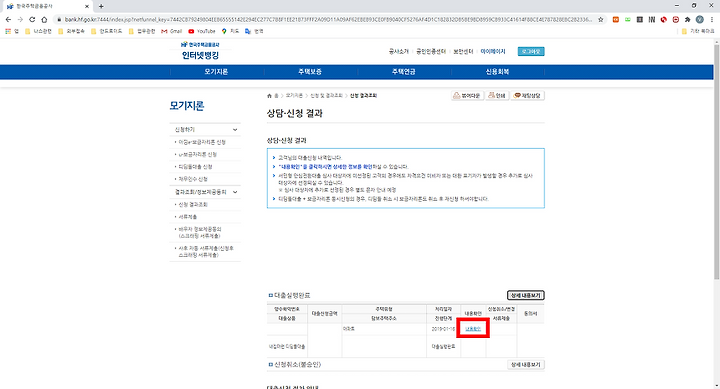Screen dimensions: 720x389
Task: Open the 공사소개 link
Action: pos(398,51)
